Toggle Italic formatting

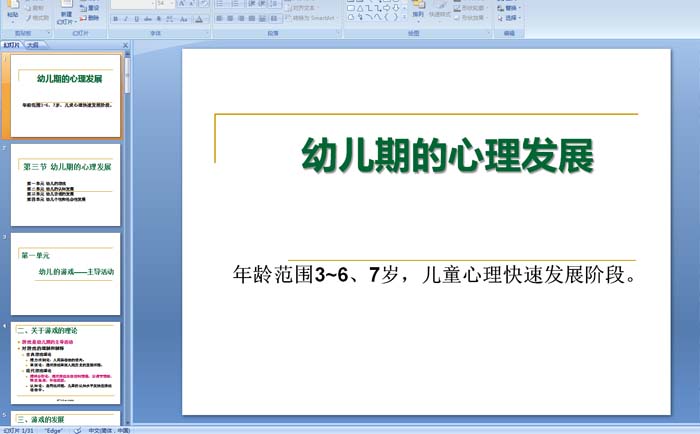(x=126, y=19)
